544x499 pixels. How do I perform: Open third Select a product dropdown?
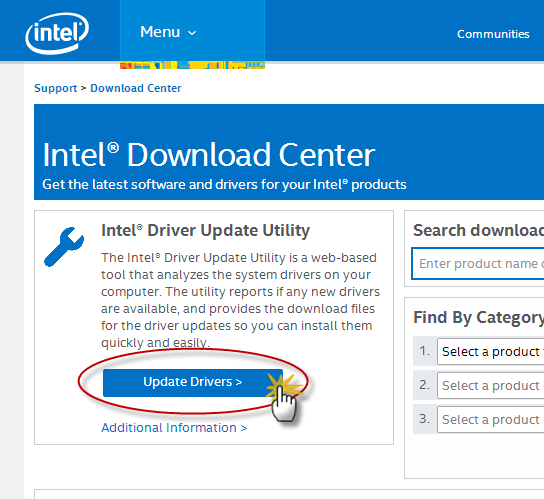click(x=491, y=419)
